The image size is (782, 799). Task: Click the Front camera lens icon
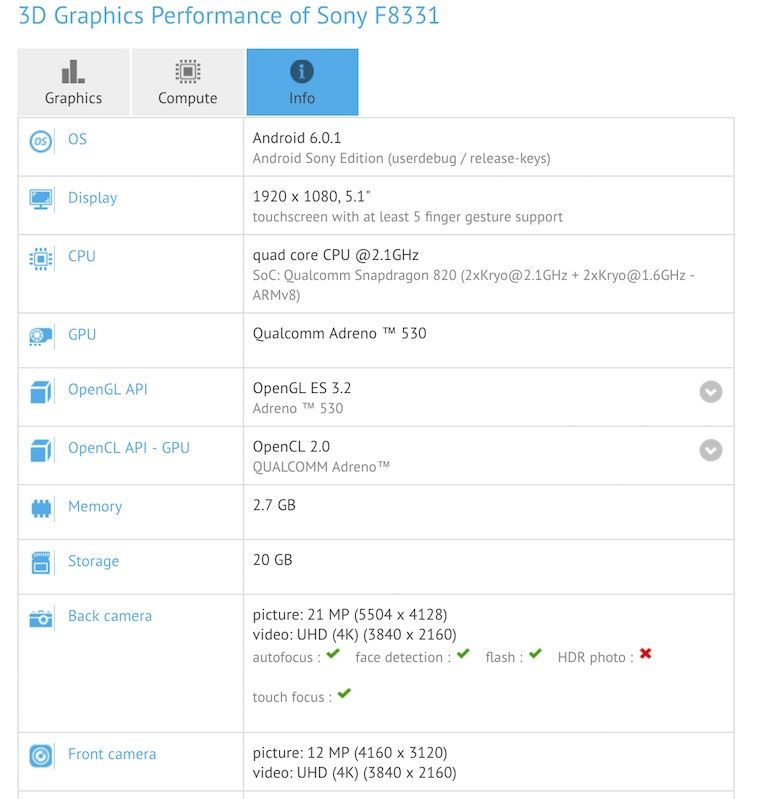[41, 756]
